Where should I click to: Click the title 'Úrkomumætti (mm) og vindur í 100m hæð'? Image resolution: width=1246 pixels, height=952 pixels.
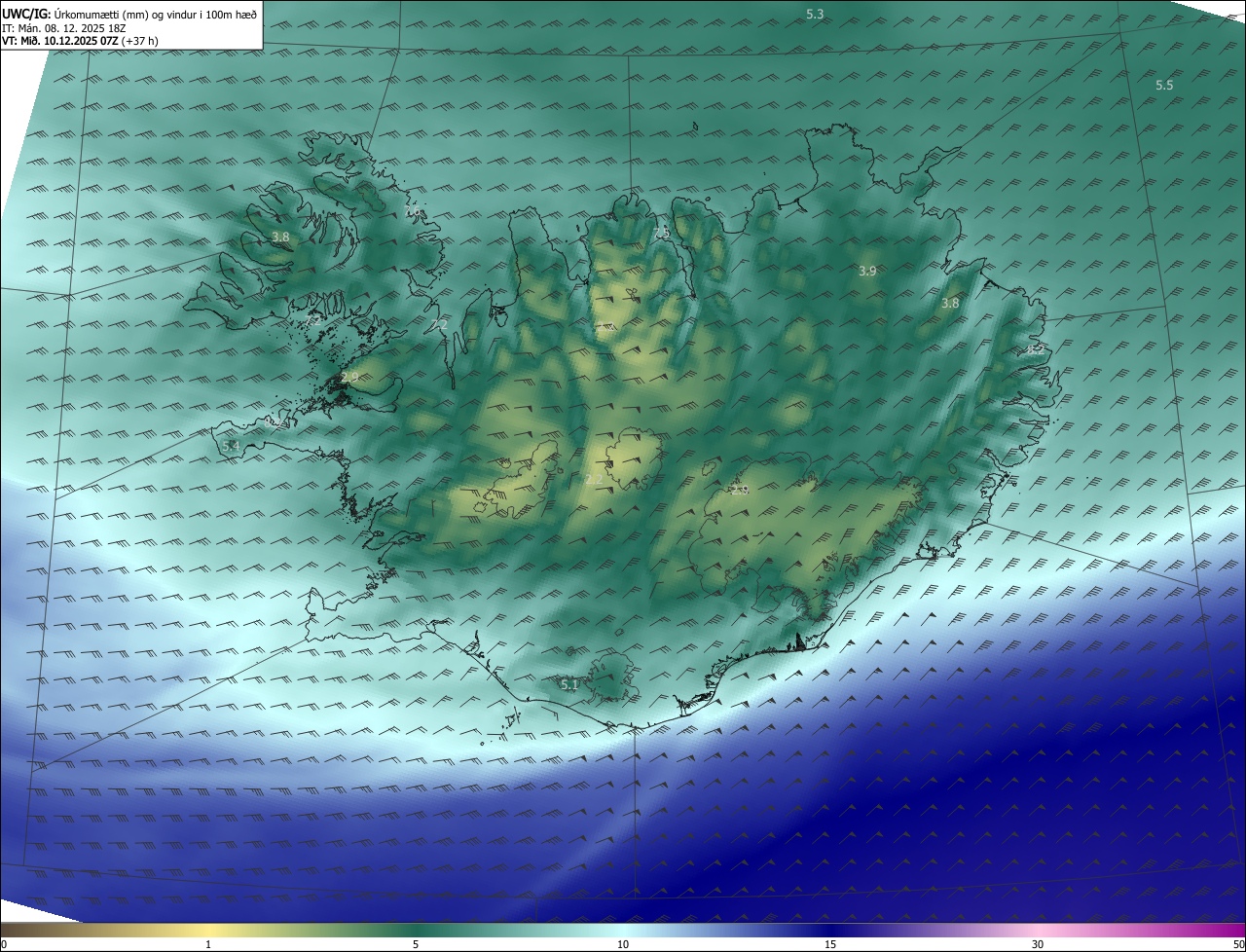[x=156, y=14]
